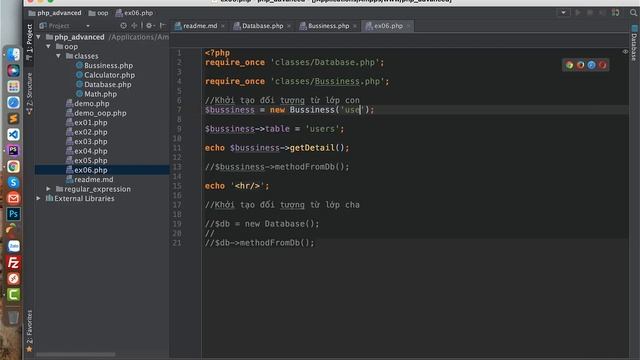Select Database.php in the project tree
This screenshot has width=640, height=360.
point(104,84)
